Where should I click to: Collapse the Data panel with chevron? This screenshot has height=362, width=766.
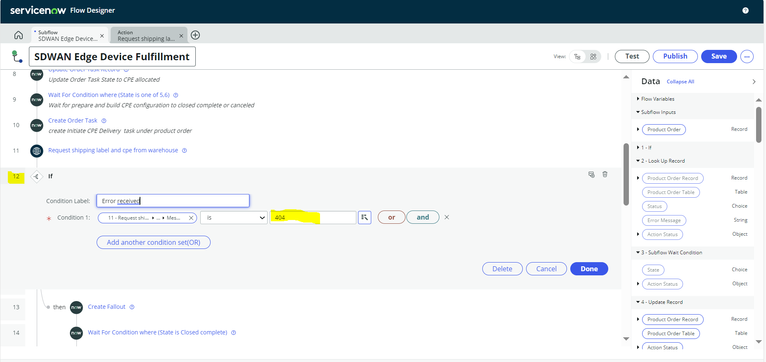pos(754,82)
